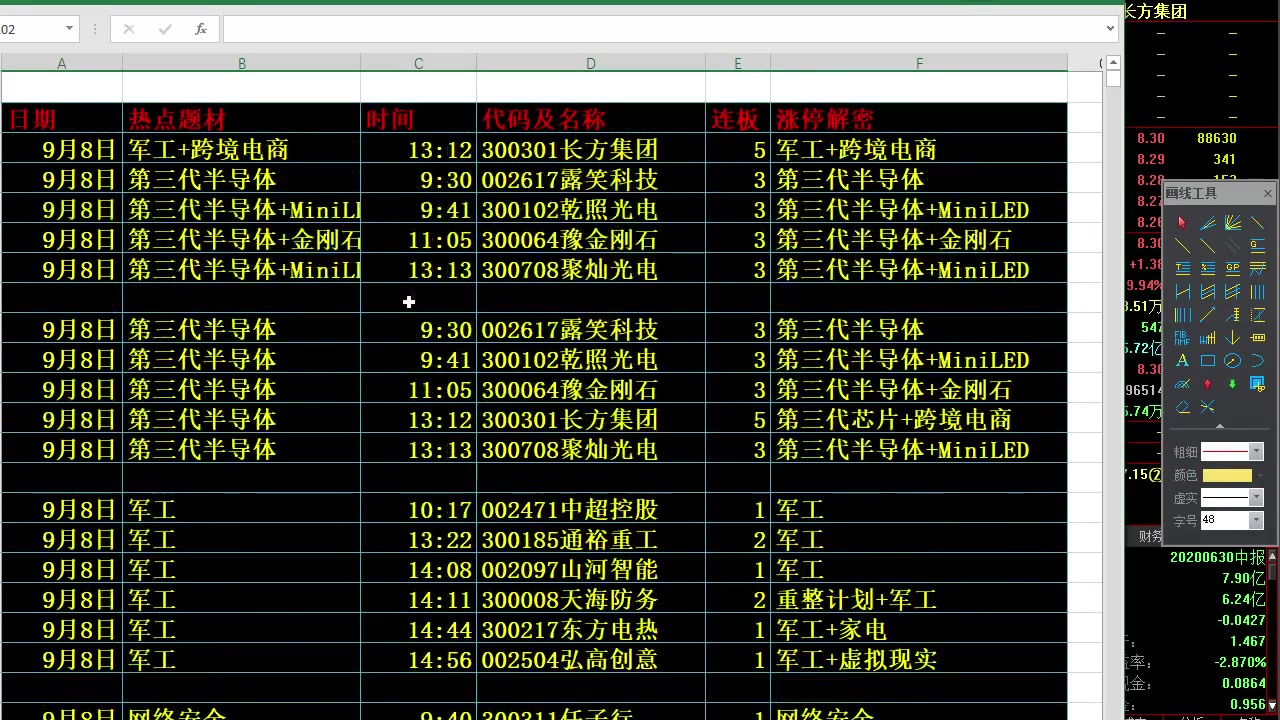Select cell 300185通裕重工
1280x720 pixels.
[x=591, y=540]
